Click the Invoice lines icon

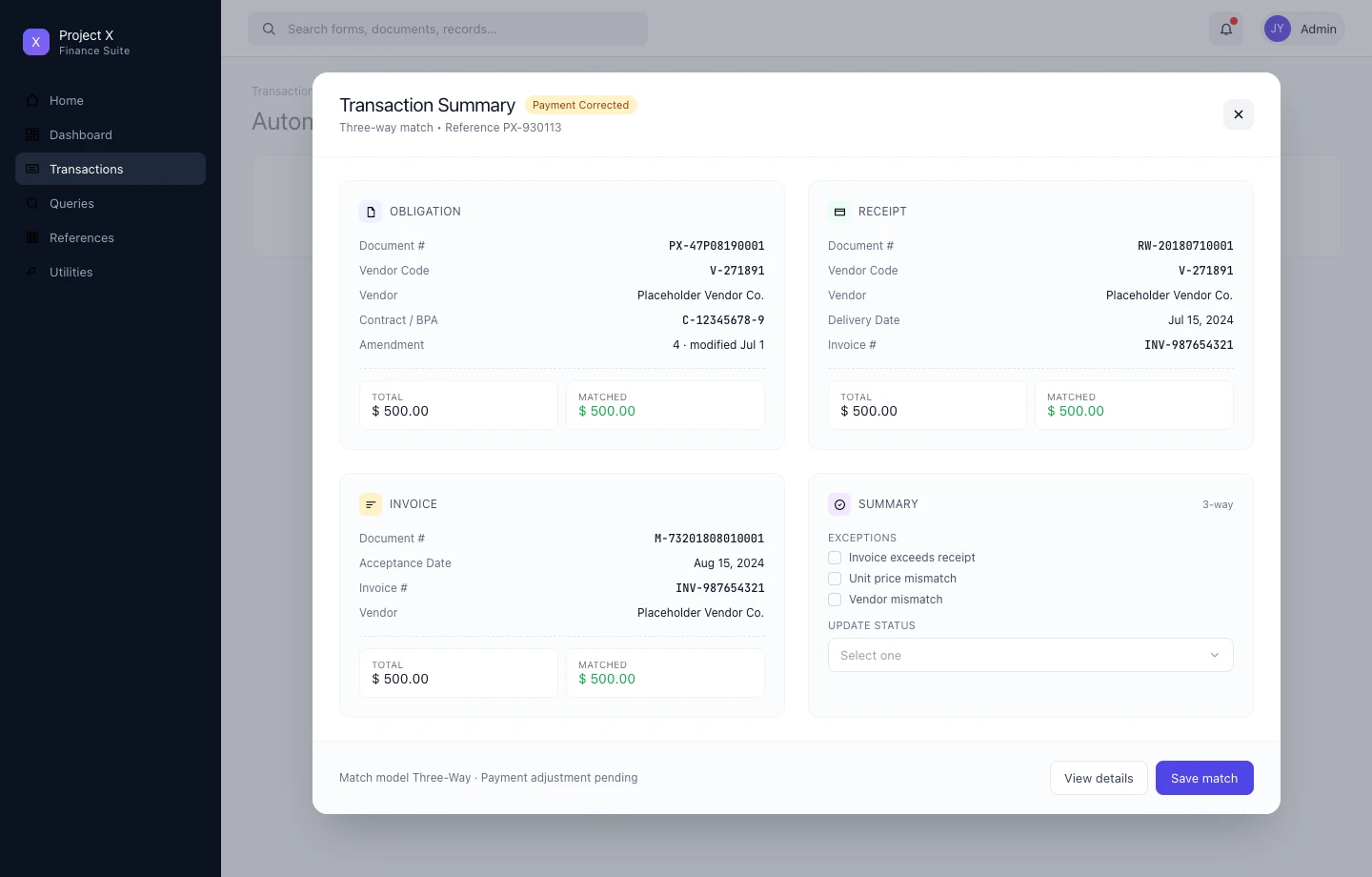click(371, 504)
